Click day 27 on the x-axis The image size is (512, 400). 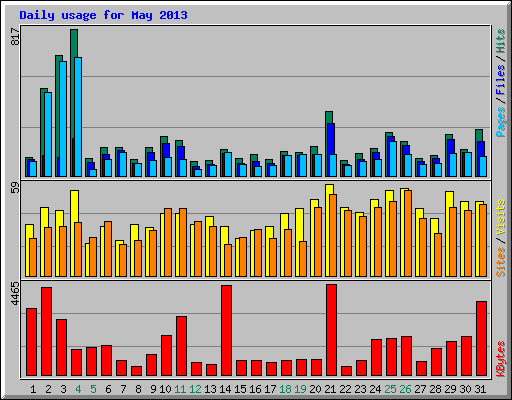[420, 389]
